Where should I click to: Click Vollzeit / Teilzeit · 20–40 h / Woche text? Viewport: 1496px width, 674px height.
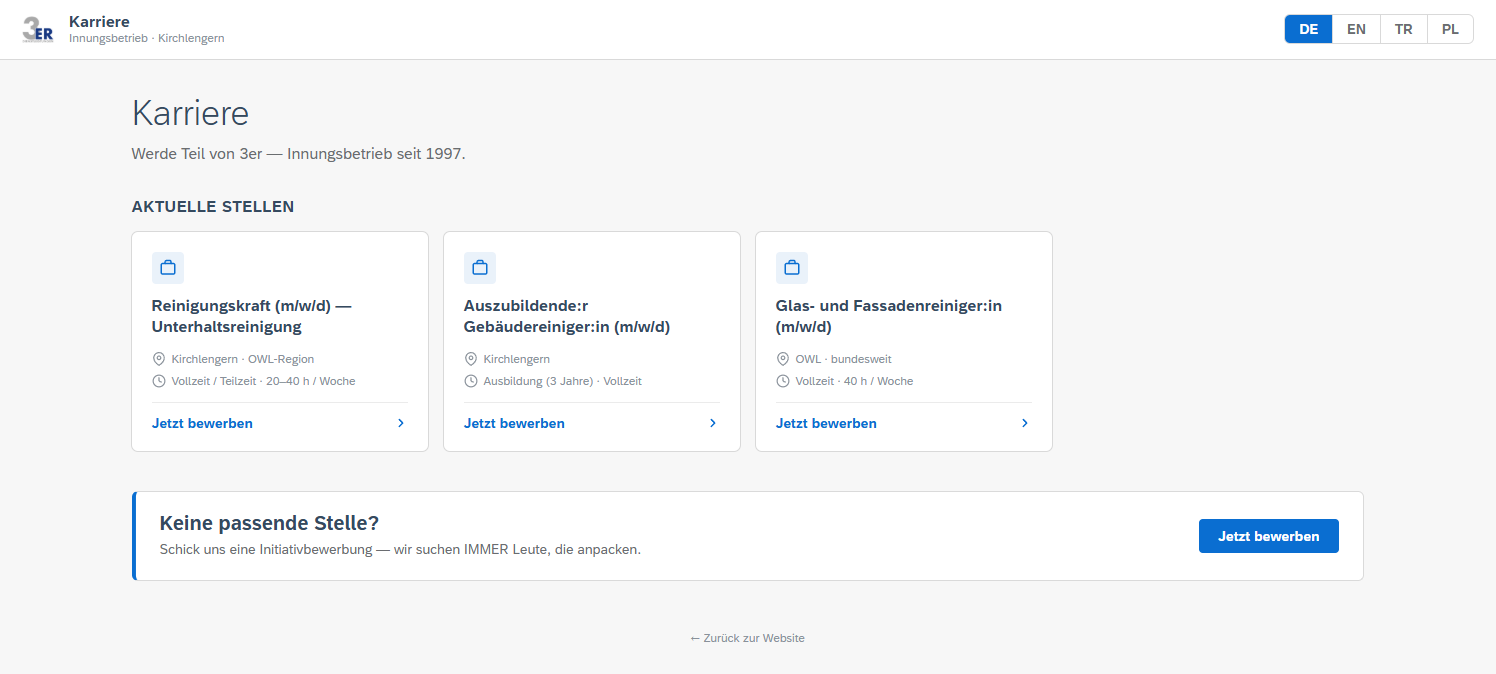tap(264, 381)
